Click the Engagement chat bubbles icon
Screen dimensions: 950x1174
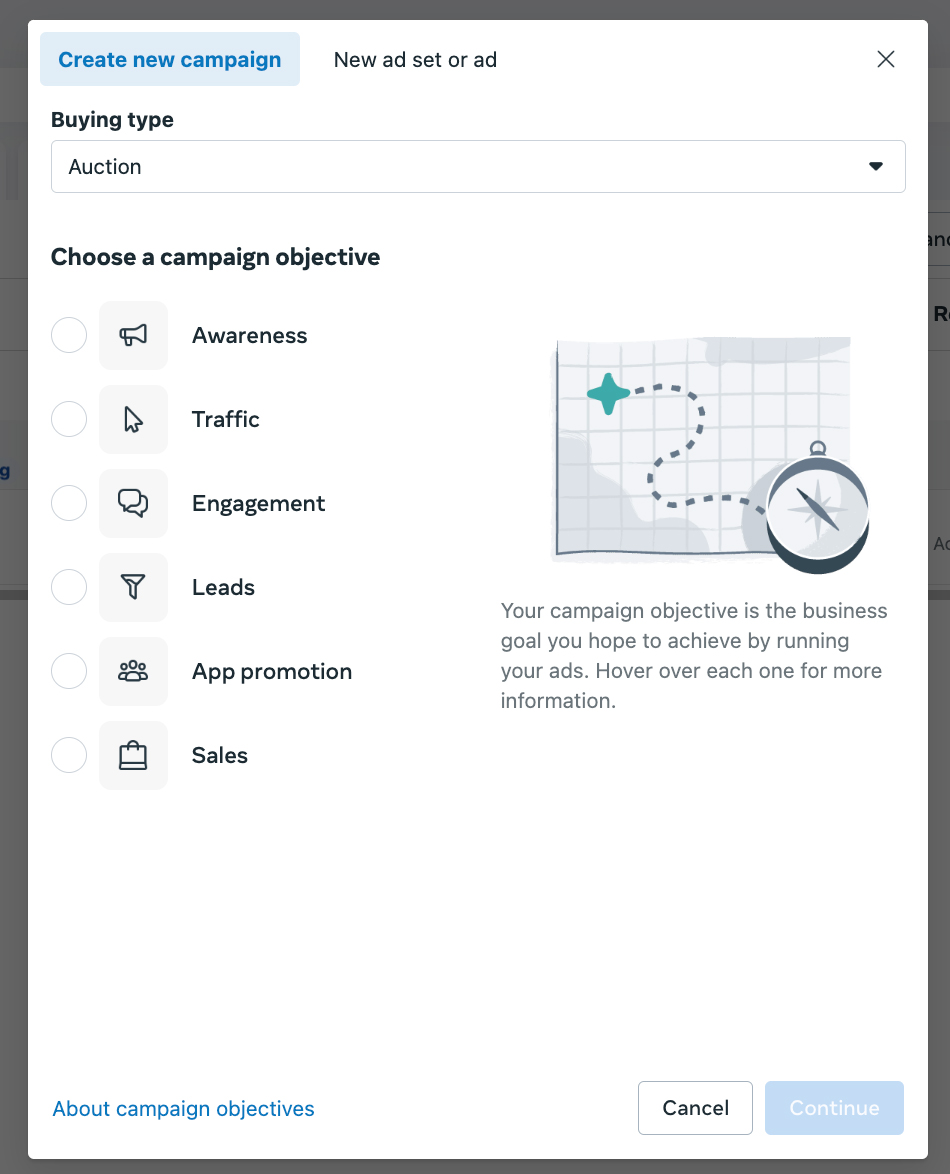133,504
